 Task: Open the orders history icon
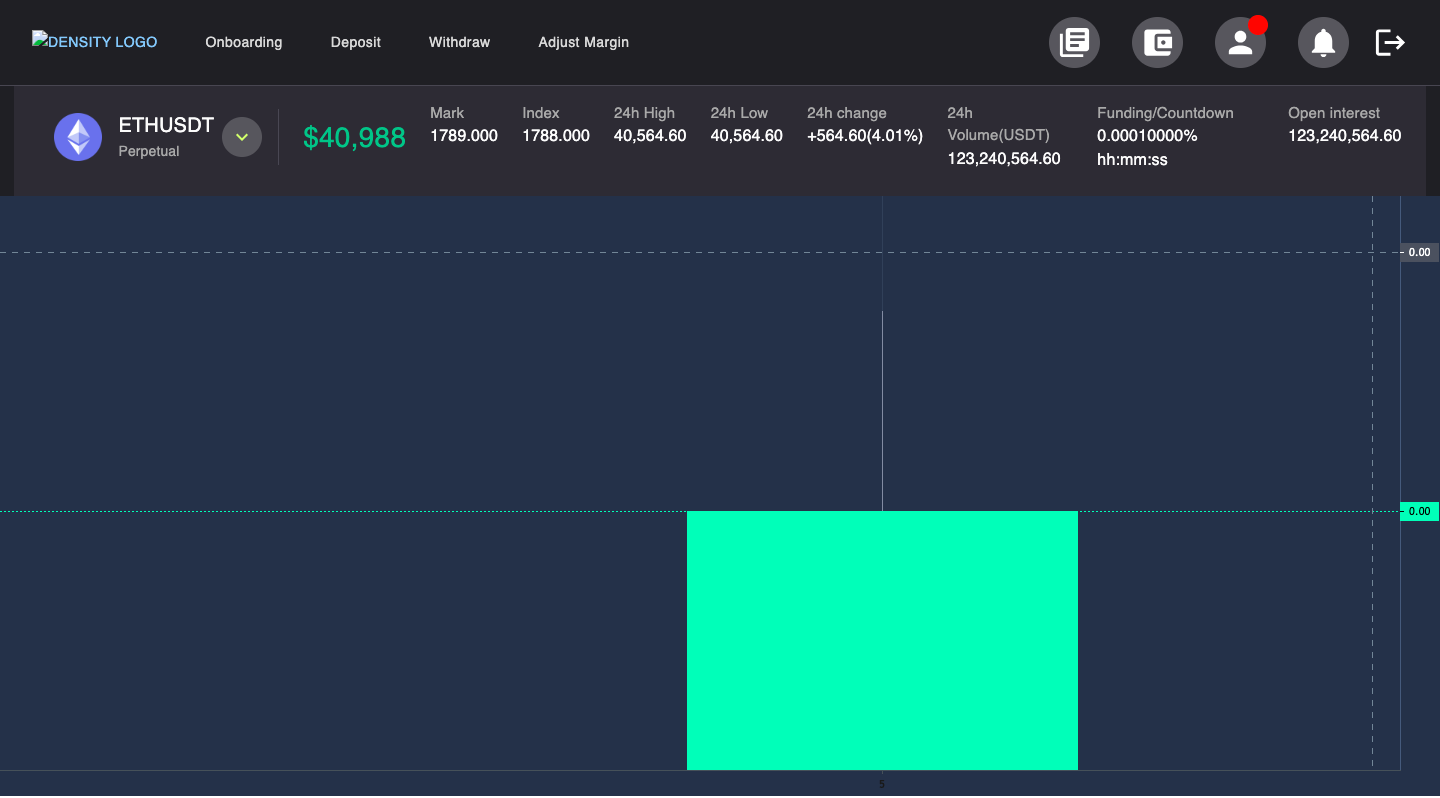coord(1074,42)
